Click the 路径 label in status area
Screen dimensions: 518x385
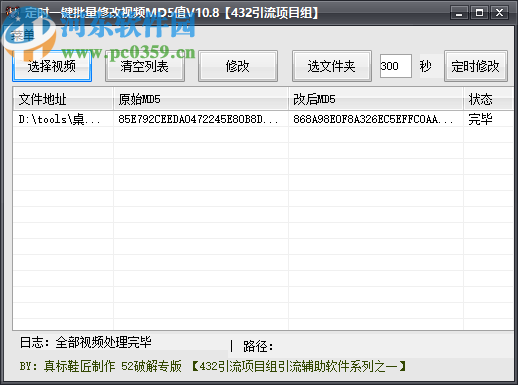click(x=258, y=346)
